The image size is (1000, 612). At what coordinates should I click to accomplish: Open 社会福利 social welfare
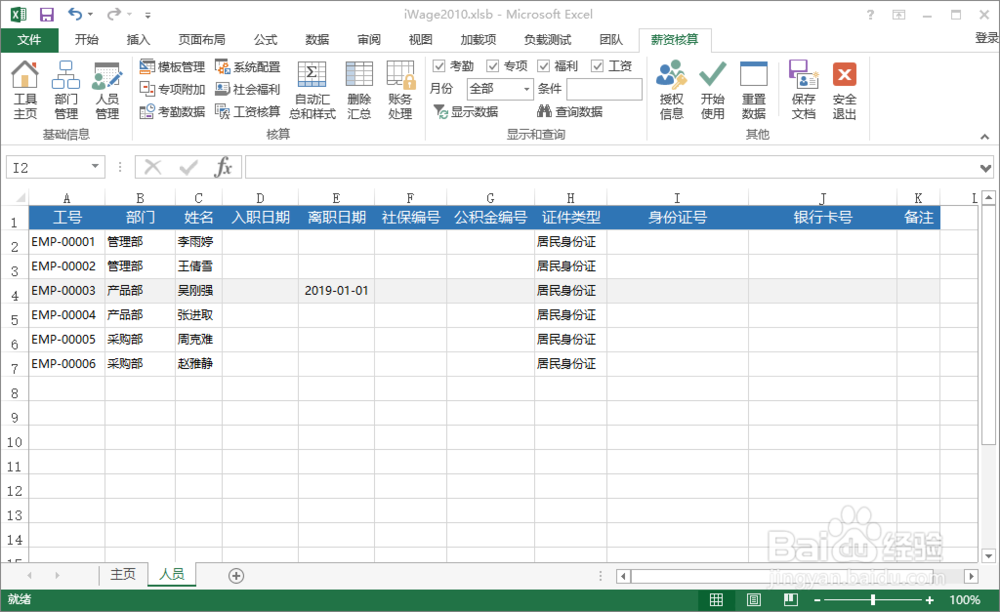click(247, 89)
